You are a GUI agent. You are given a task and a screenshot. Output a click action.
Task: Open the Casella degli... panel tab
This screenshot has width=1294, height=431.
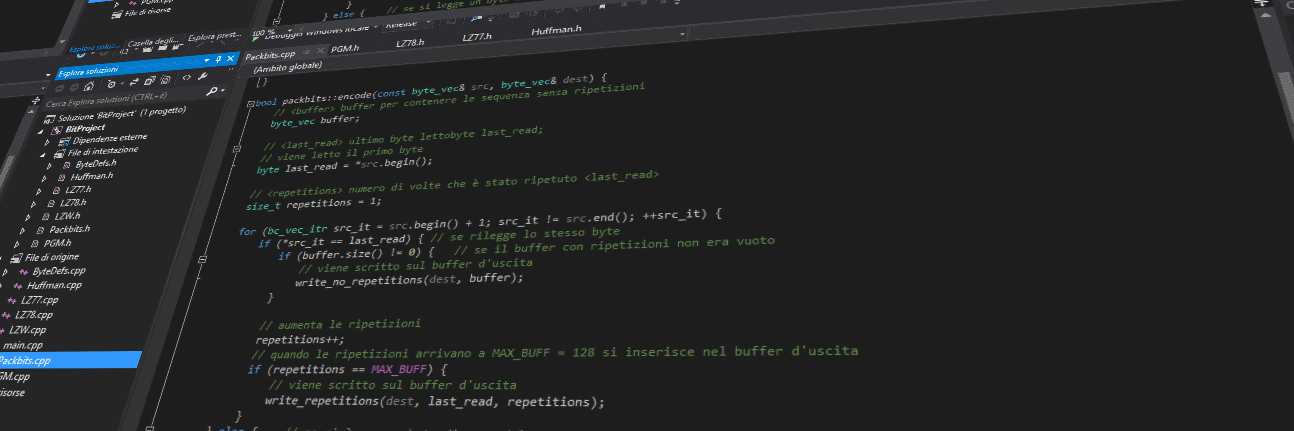[153, 42]
